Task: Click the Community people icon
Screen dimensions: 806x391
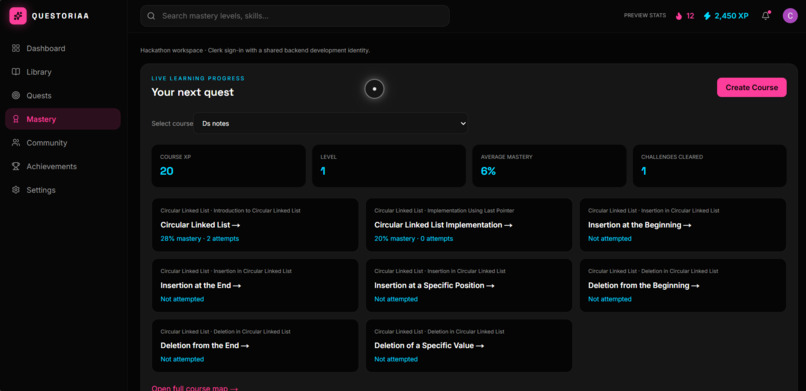Action: [x=16, y=143]
